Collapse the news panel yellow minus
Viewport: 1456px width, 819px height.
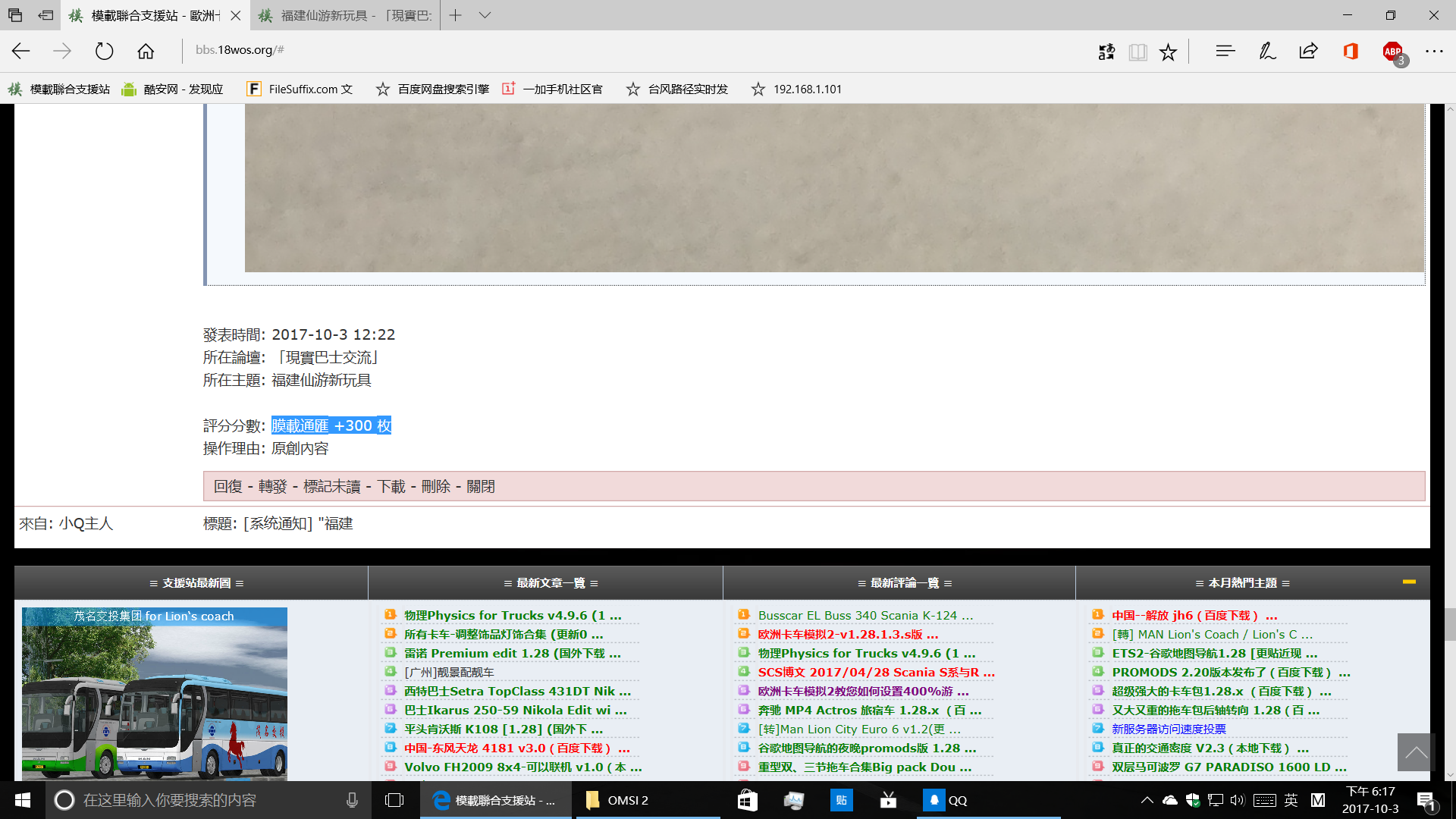tap(1409, 582)
